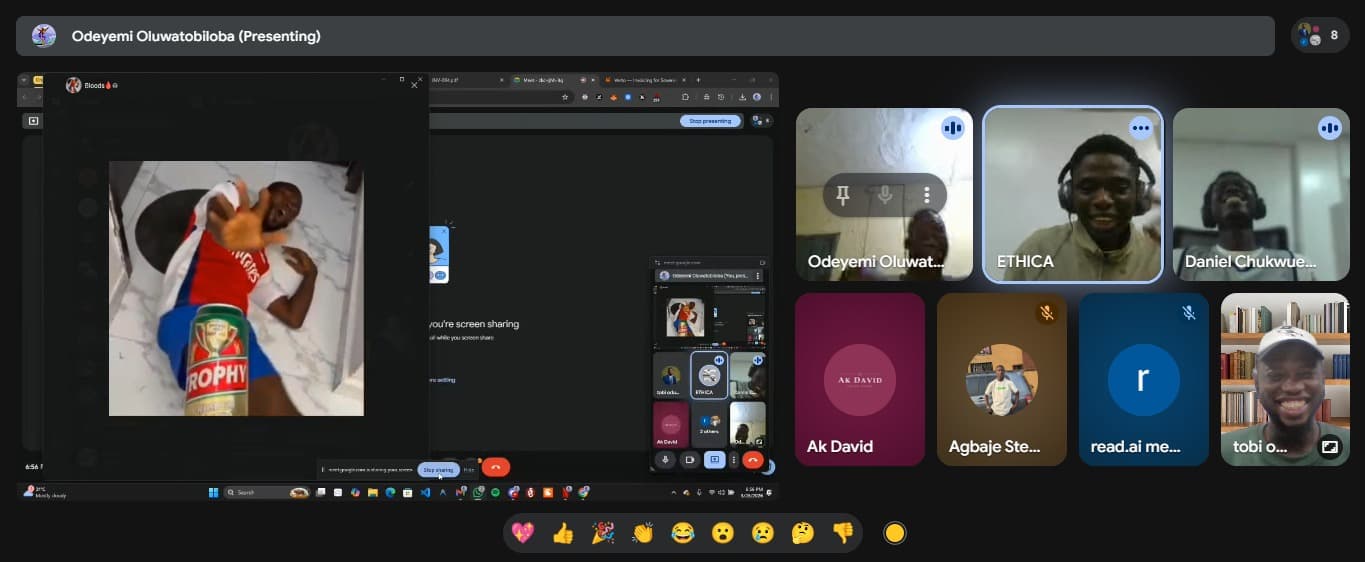This screenshot has height=562, width=1365.
Task: Open more options on Odeyemi's tile
Action: 927,195
